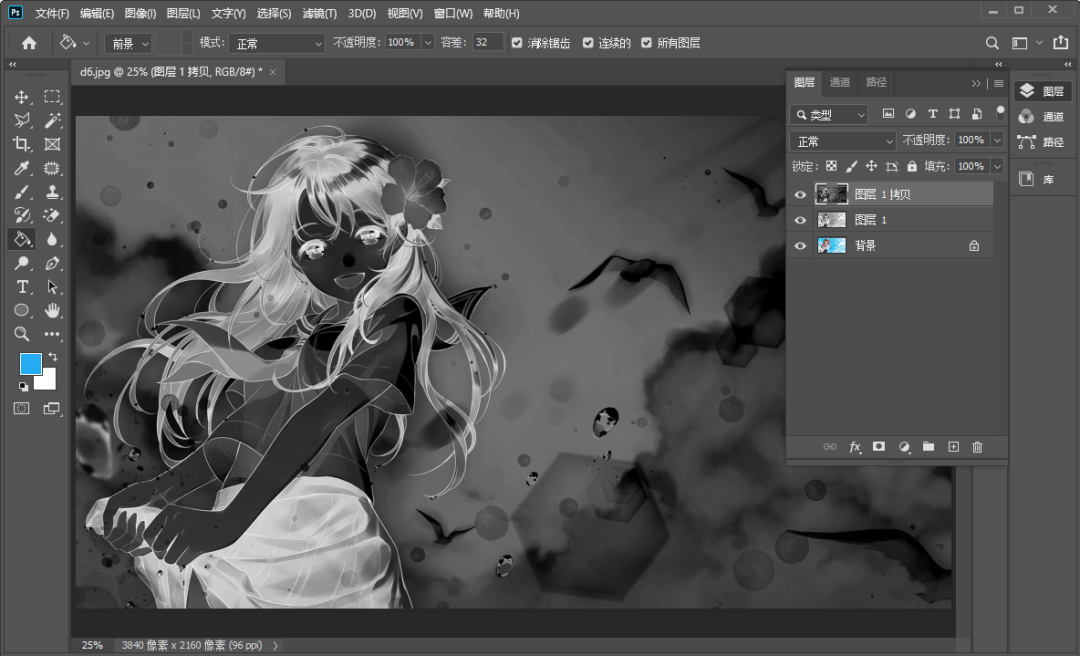Create a new layer with plus icon
The height and width of the screenshot is (656, 1080).
(x=953, y=447)
